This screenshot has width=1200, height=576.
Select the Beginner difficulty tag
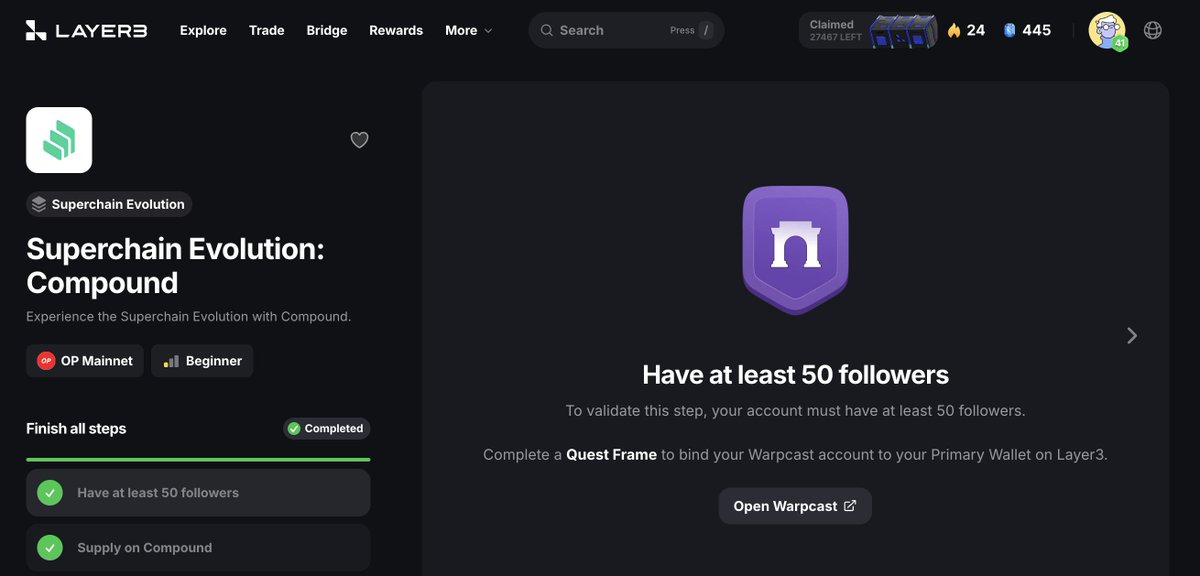(x=202, y=361)
